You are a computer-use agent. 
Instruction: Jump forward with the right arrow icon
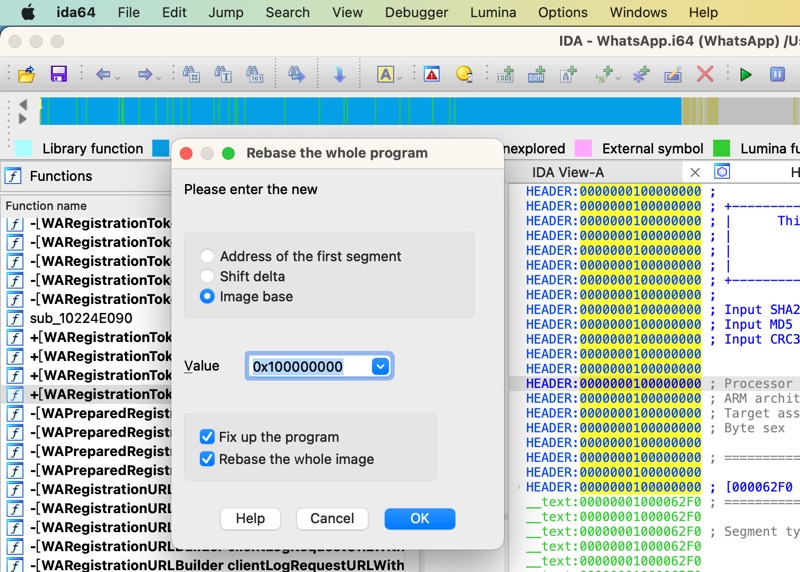pyautogui.click(x=145, y=74)
